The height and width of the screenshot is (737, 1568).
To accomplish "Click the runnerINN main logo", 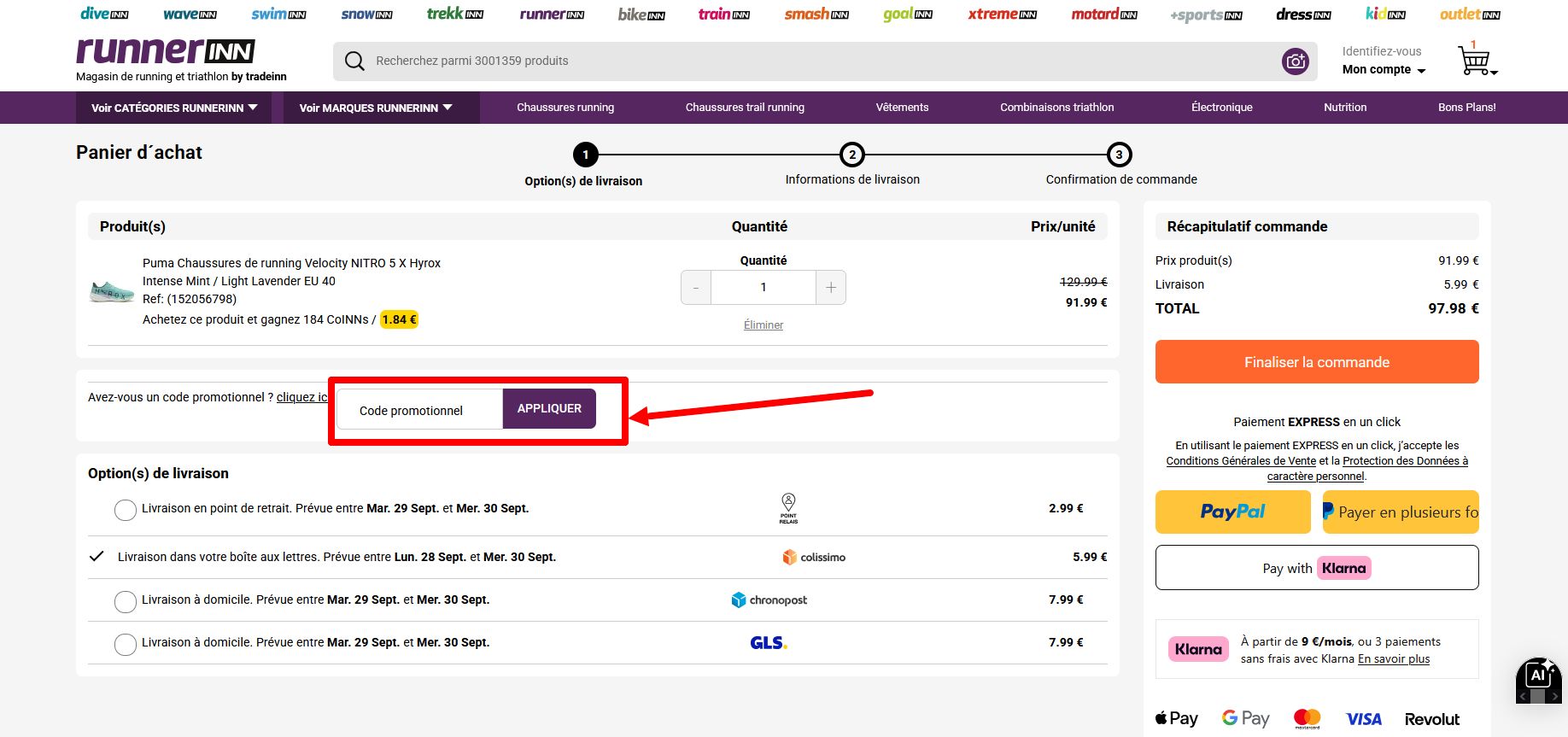I will pyautogui.click(x=166, y=51).
